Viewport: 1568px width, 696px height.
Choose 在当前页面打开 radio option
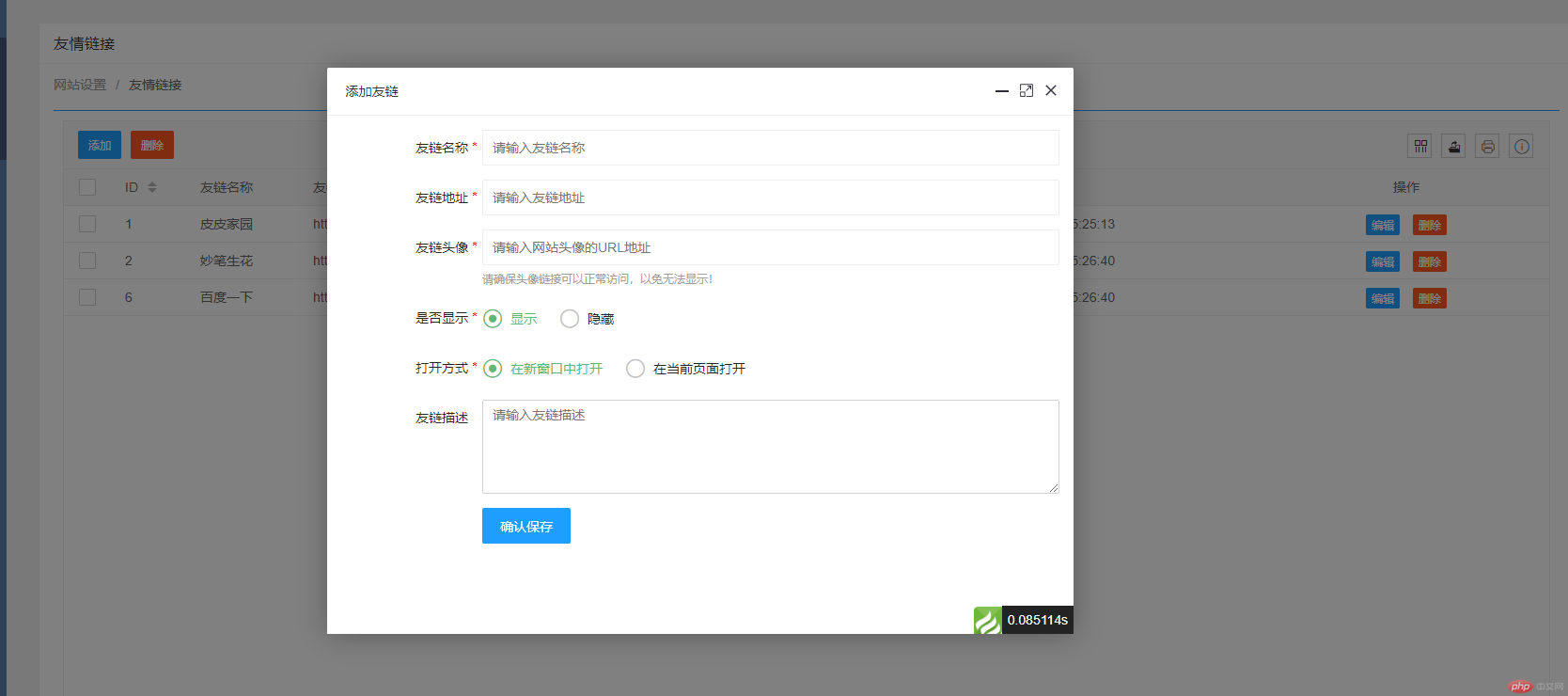click(635, 369)
